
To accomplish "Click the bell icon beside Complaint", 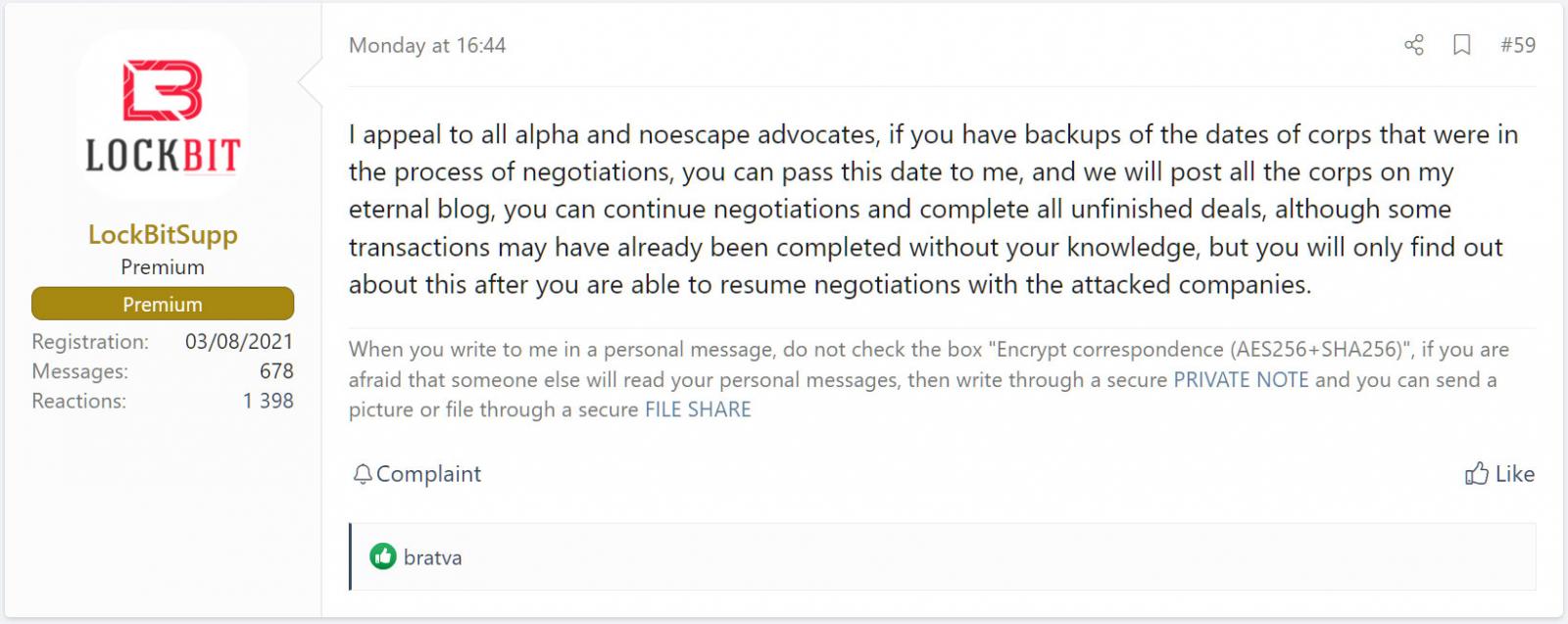I will (363, 474).
